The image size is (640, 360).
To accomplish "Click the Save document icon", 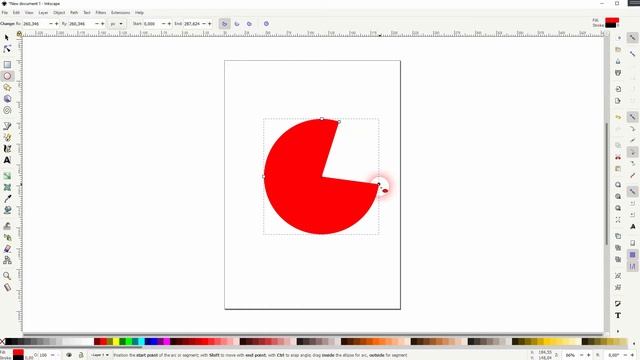I will pos(618,61).
